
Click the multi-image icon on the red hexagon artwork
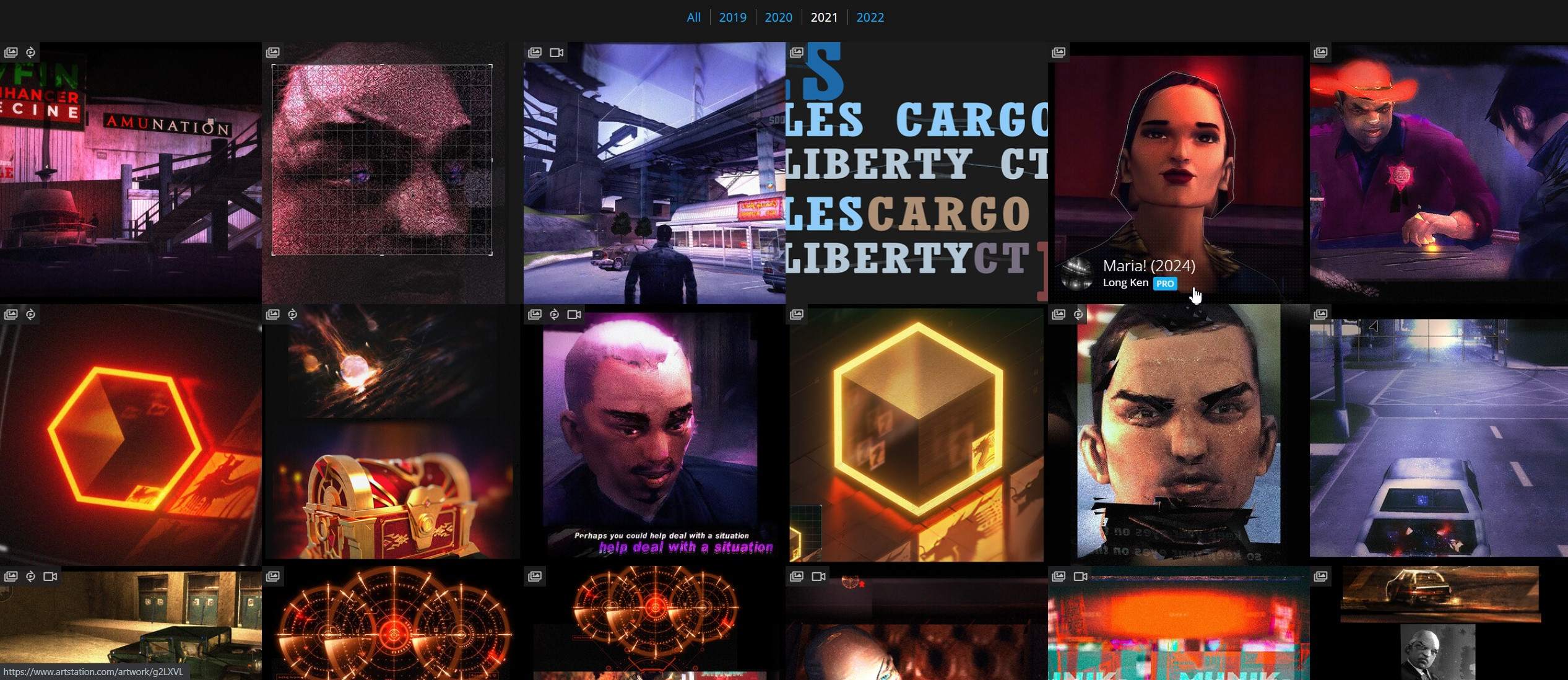tap(11, 315)
